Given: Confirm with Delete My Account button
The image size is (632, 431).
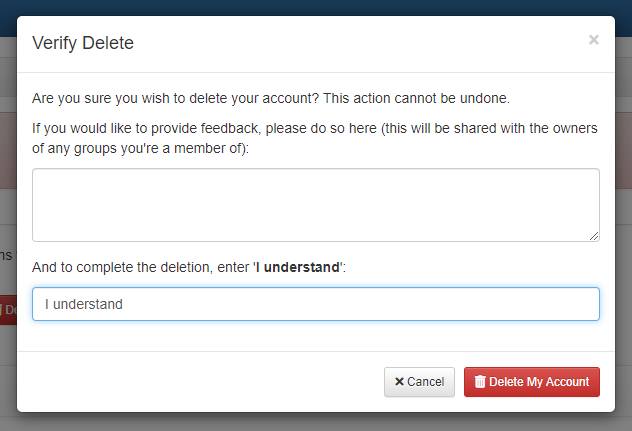Looking at the screenshot, I should pos(532,382).
